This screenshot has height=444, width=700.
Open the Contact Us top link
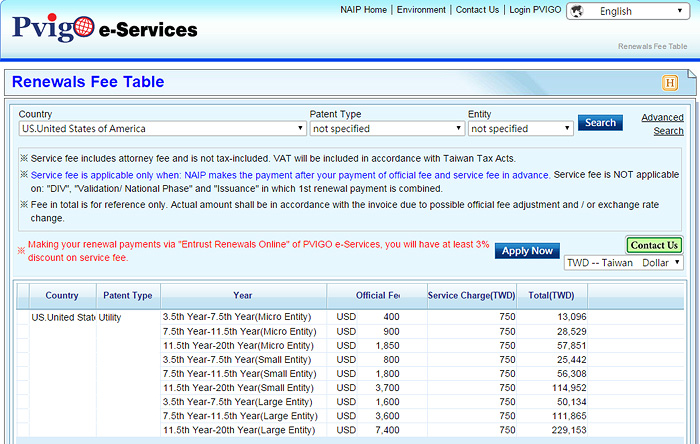pos(477,9)
